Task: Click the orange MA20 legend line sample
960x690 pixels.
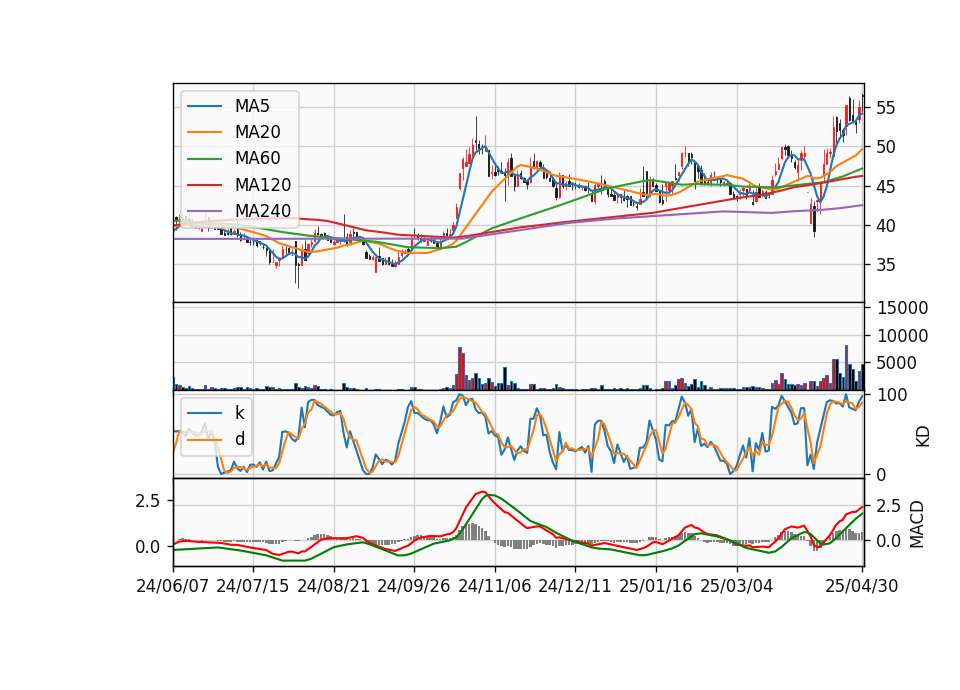Action: pyautogui.click(x=204, y=132)
